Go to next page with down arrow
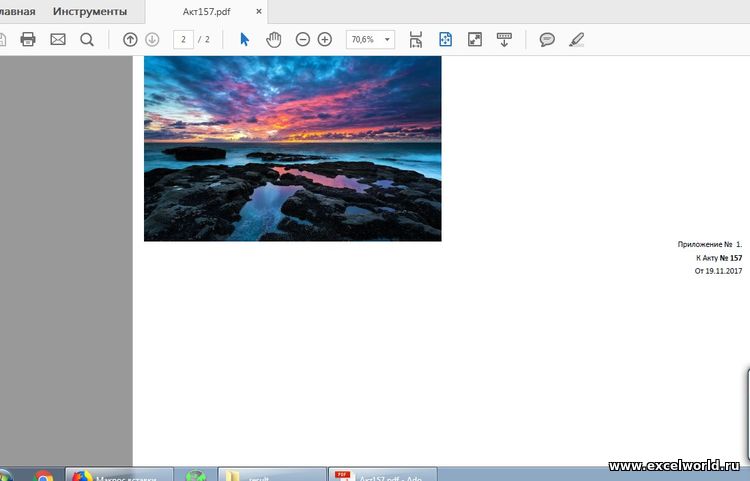The height and width of the screenshot is (481, 750). [152, 39]
